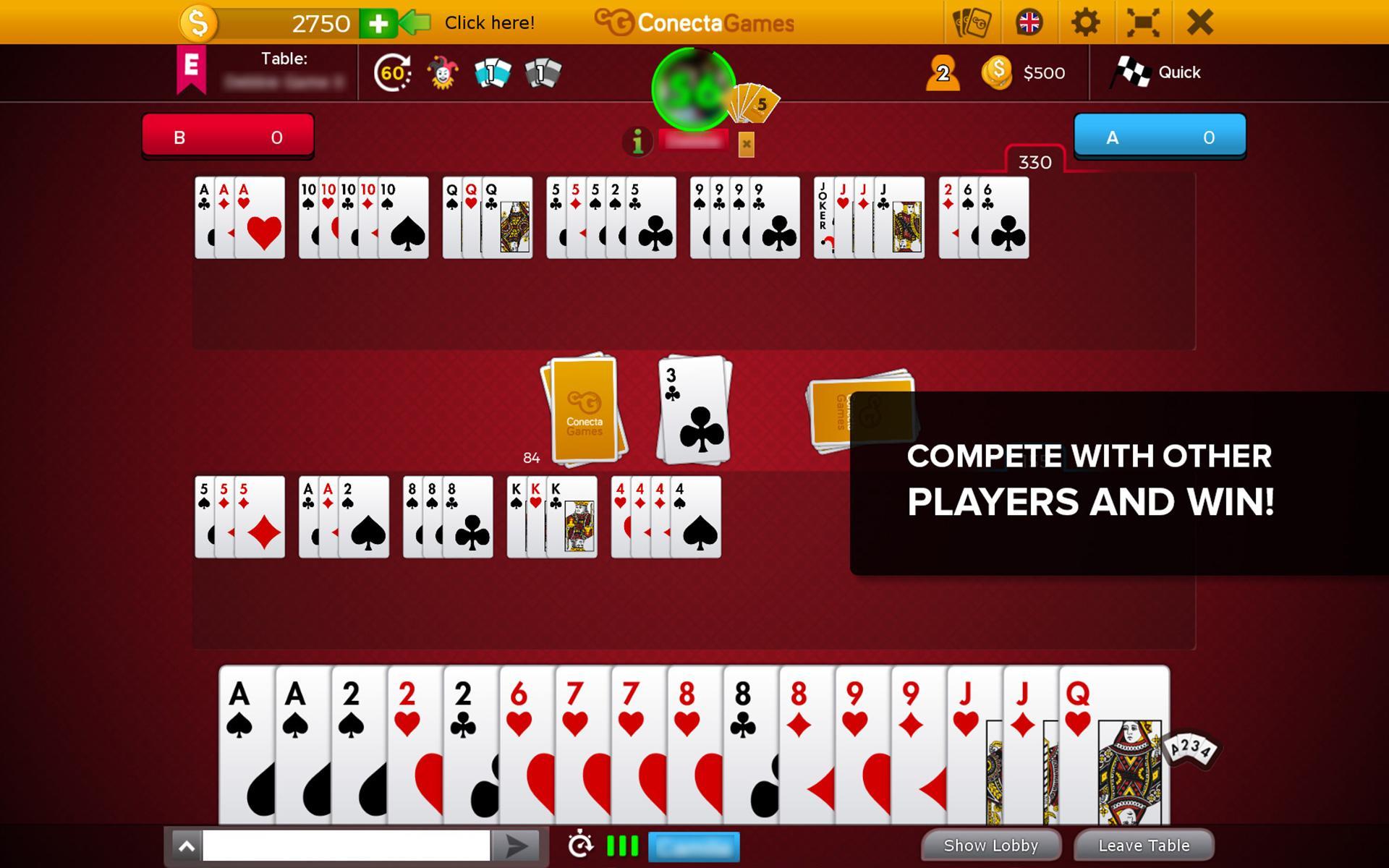Select the UK flag language icon

pyautogui.click(x=1029, y=22)
